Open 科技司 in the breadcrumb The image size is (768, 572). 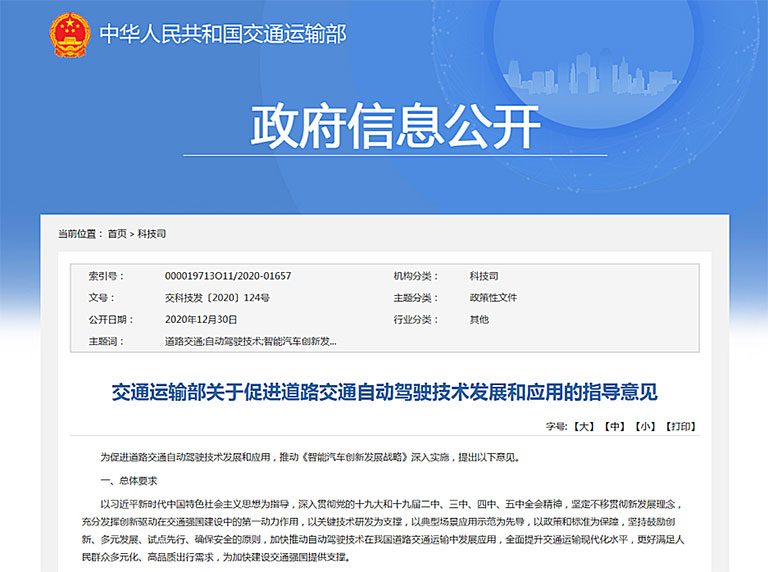(152, 234)
